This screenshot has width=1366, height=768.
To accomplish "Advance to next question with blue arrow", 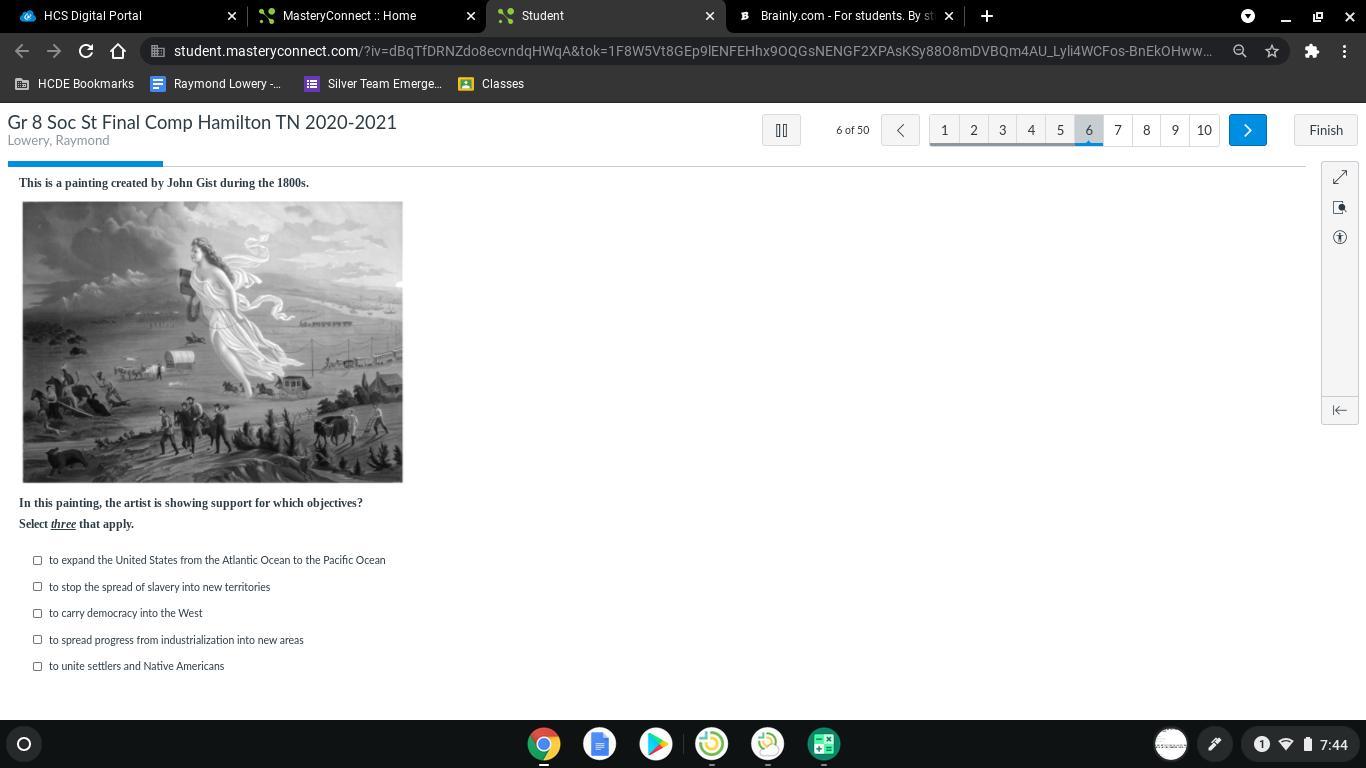I will [x=1247, y=130].
